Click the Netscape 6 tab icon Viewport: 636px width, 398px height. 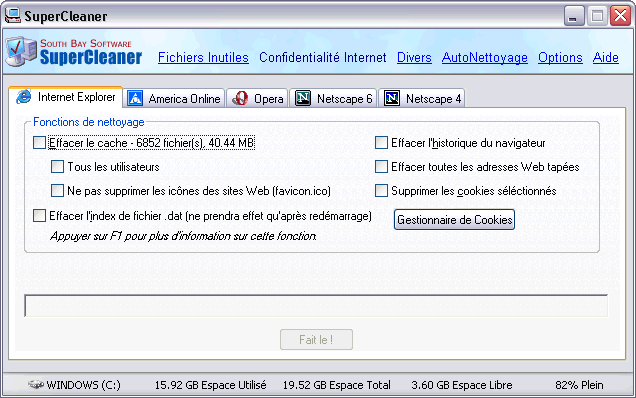pos(303,99)
